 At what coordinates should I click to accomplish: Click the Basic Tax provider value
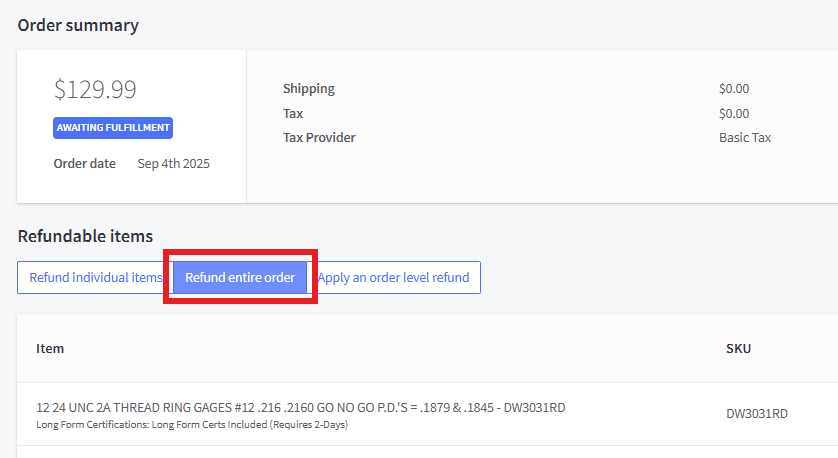point(744,138)
